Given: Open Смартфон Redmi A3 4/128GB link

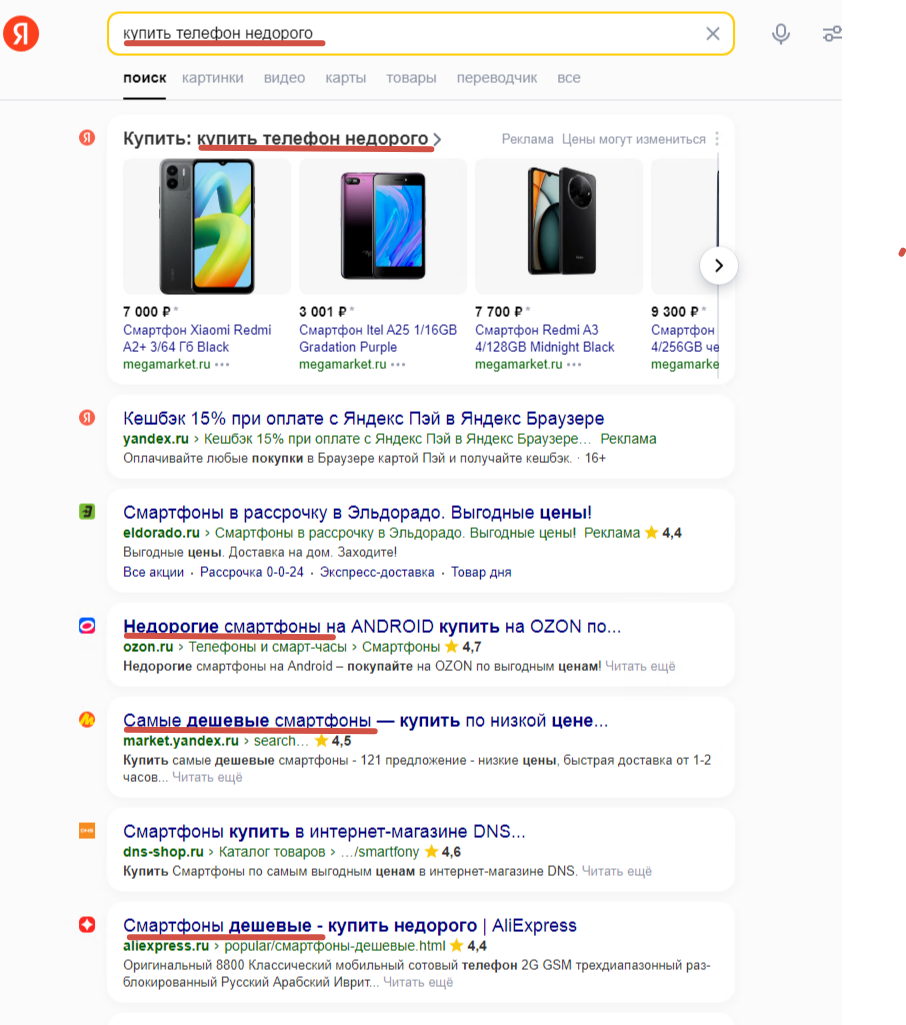Looking at the screenshot, I should [545, 339].
